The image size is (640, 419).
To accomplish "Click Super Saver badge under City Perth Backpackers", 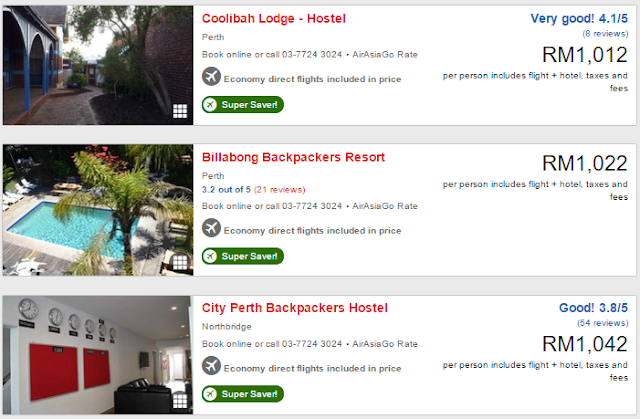I will point(243,394).
